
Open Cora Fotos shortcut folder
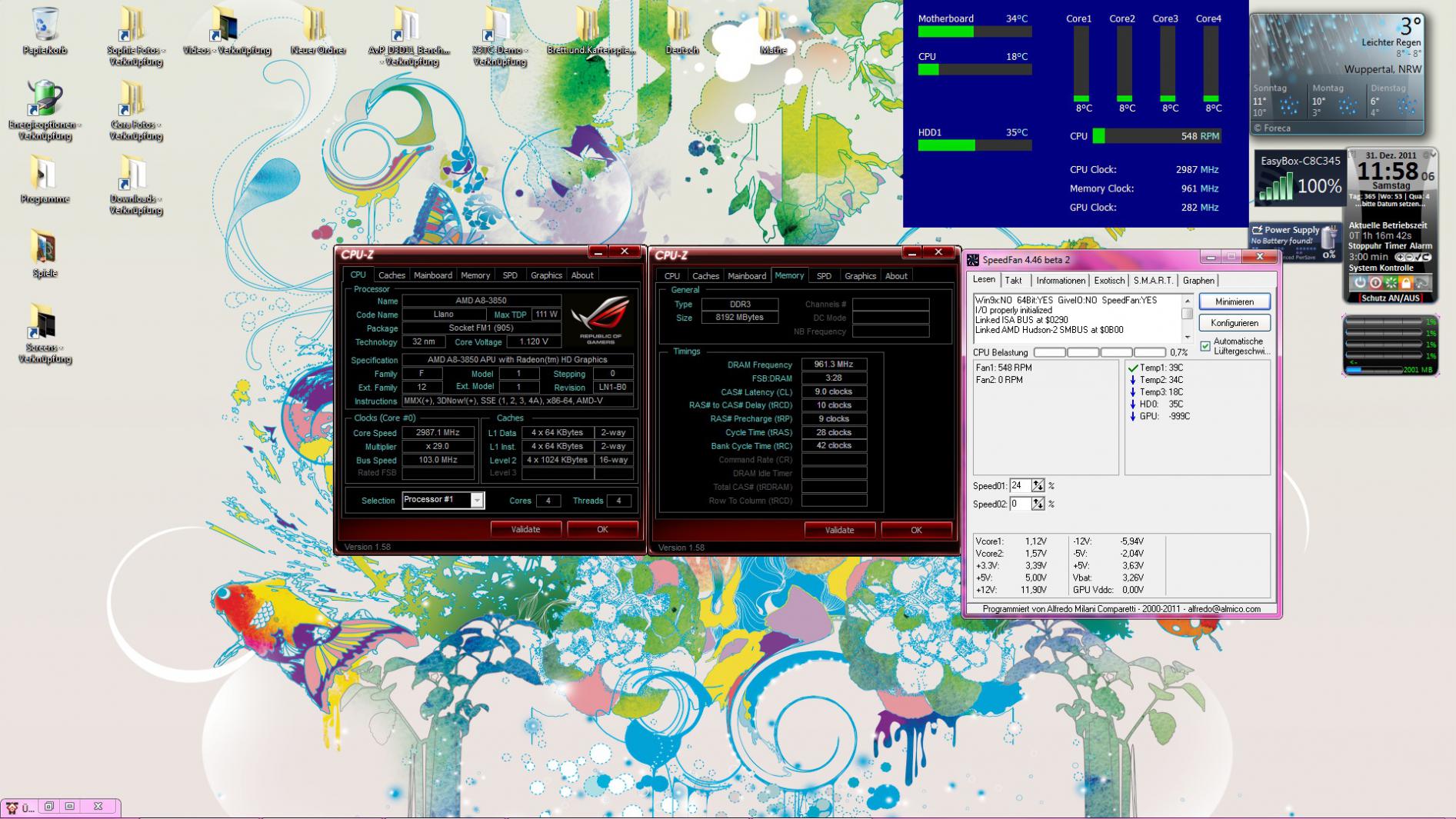click(135, 110)
